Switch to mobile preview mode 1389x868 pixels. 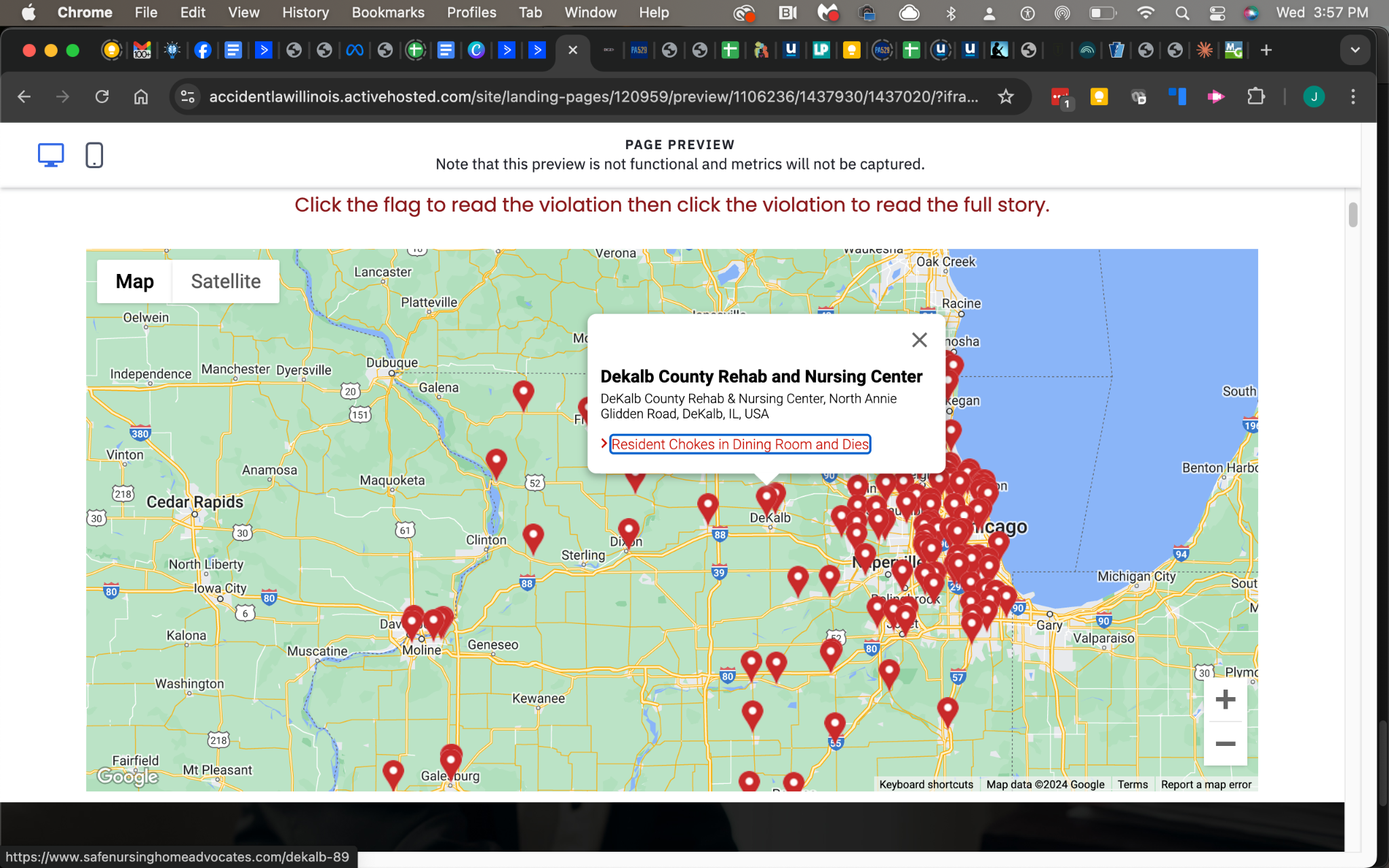(x=94, y=155)
